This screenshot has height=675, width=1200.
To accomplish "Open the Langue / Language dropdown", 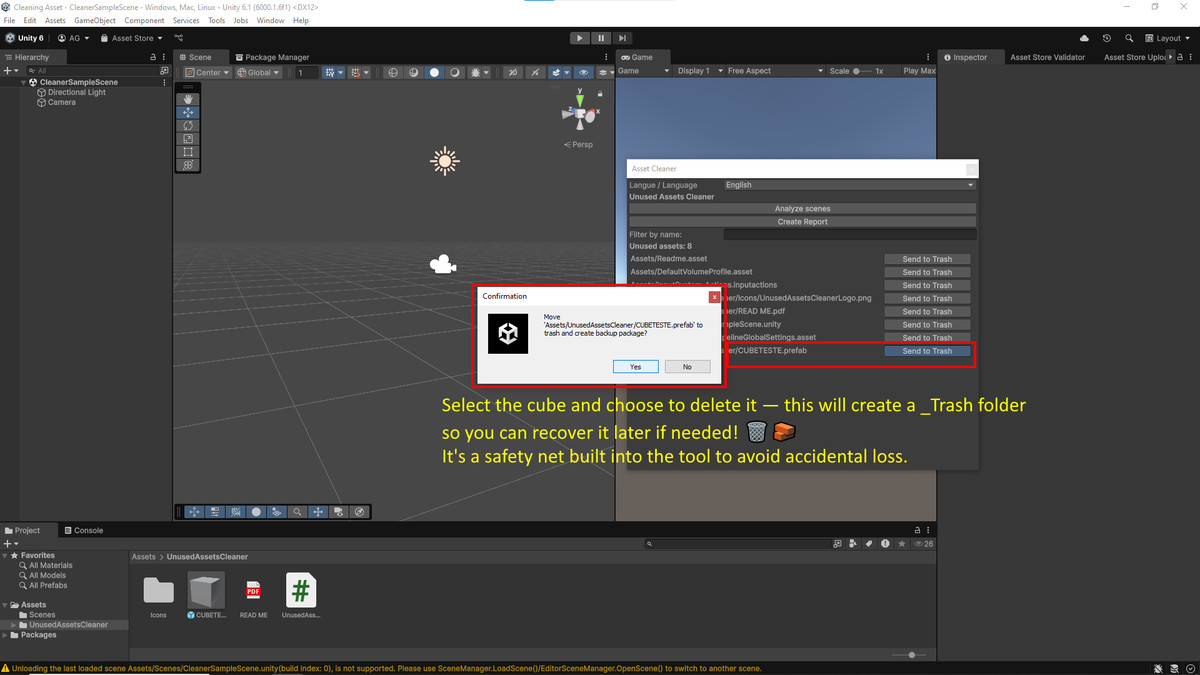I will (849, 185).
